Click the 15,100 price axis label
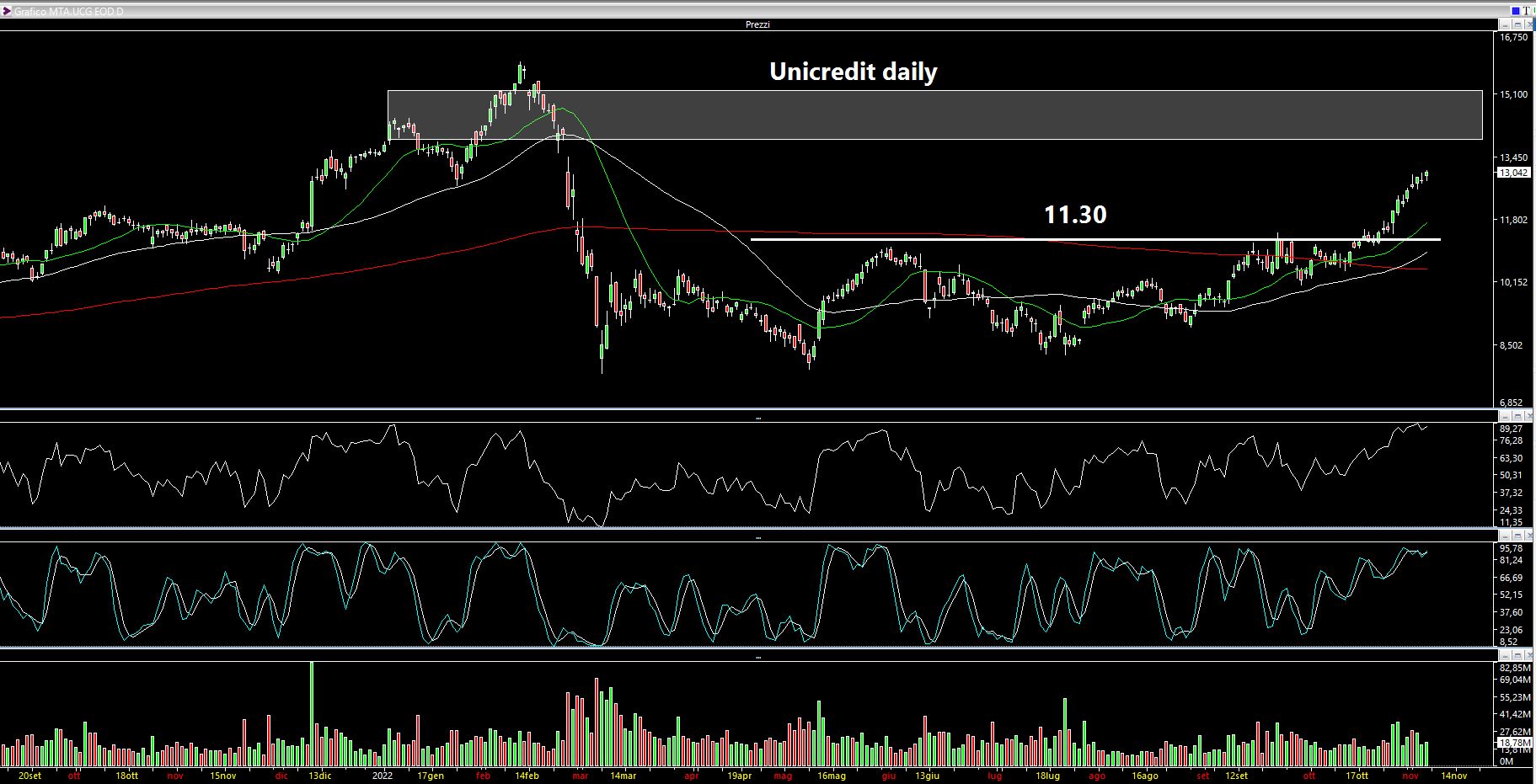This screenshot has width=1536, height=784. (1513, 94)
